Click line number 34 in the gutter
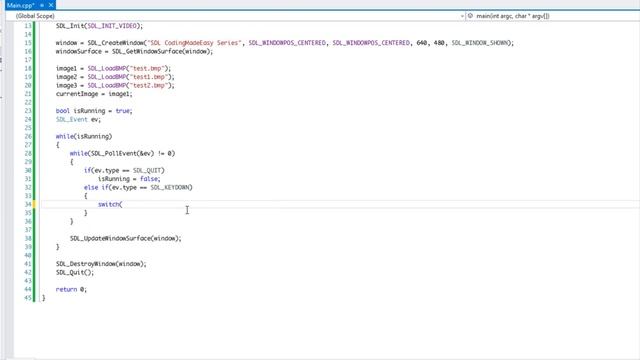The width and height of the screenshot is (640, 360). point(28,204)
